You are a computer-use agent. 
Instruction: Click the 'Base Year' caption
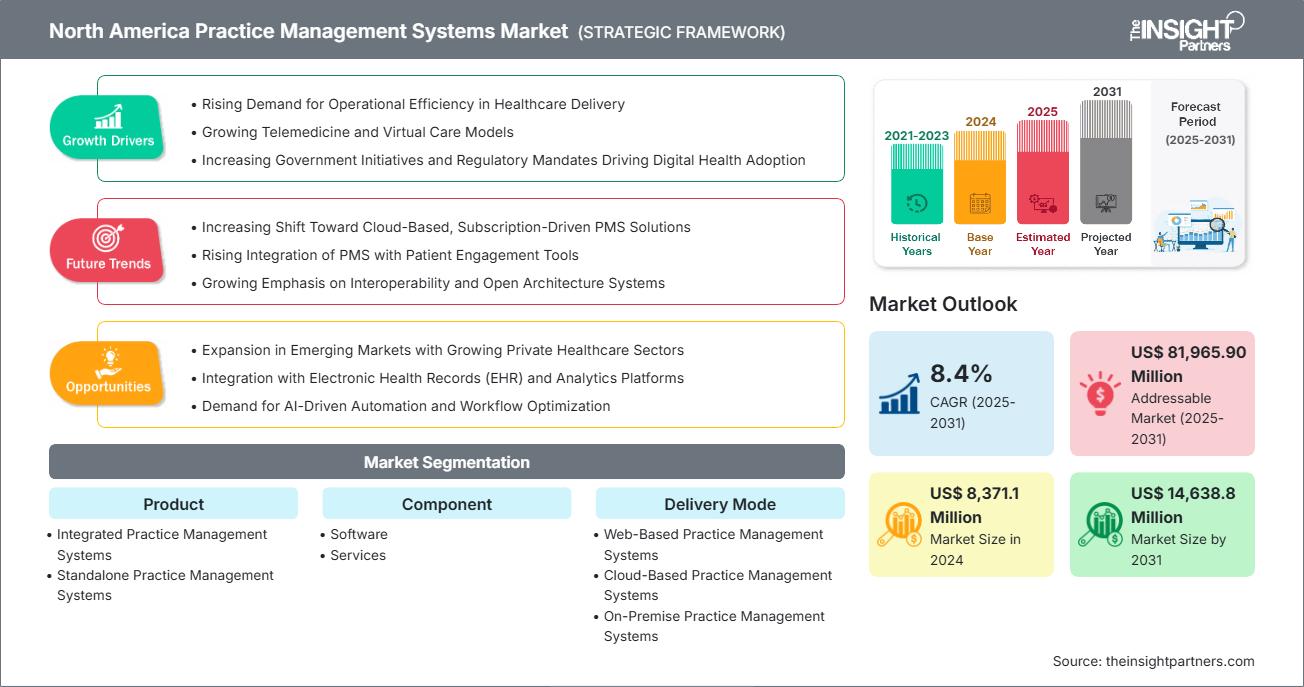point(980,244)
